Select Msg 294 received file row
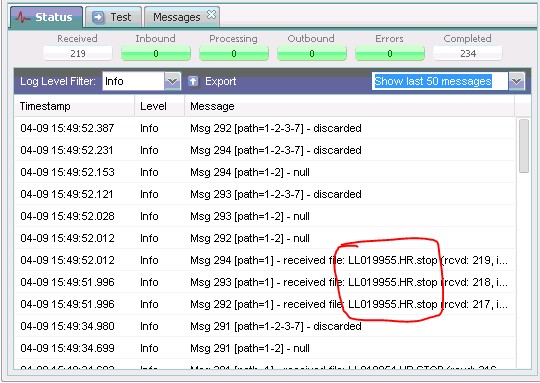The width and height of the screenshot is (540, 383). 264,260
